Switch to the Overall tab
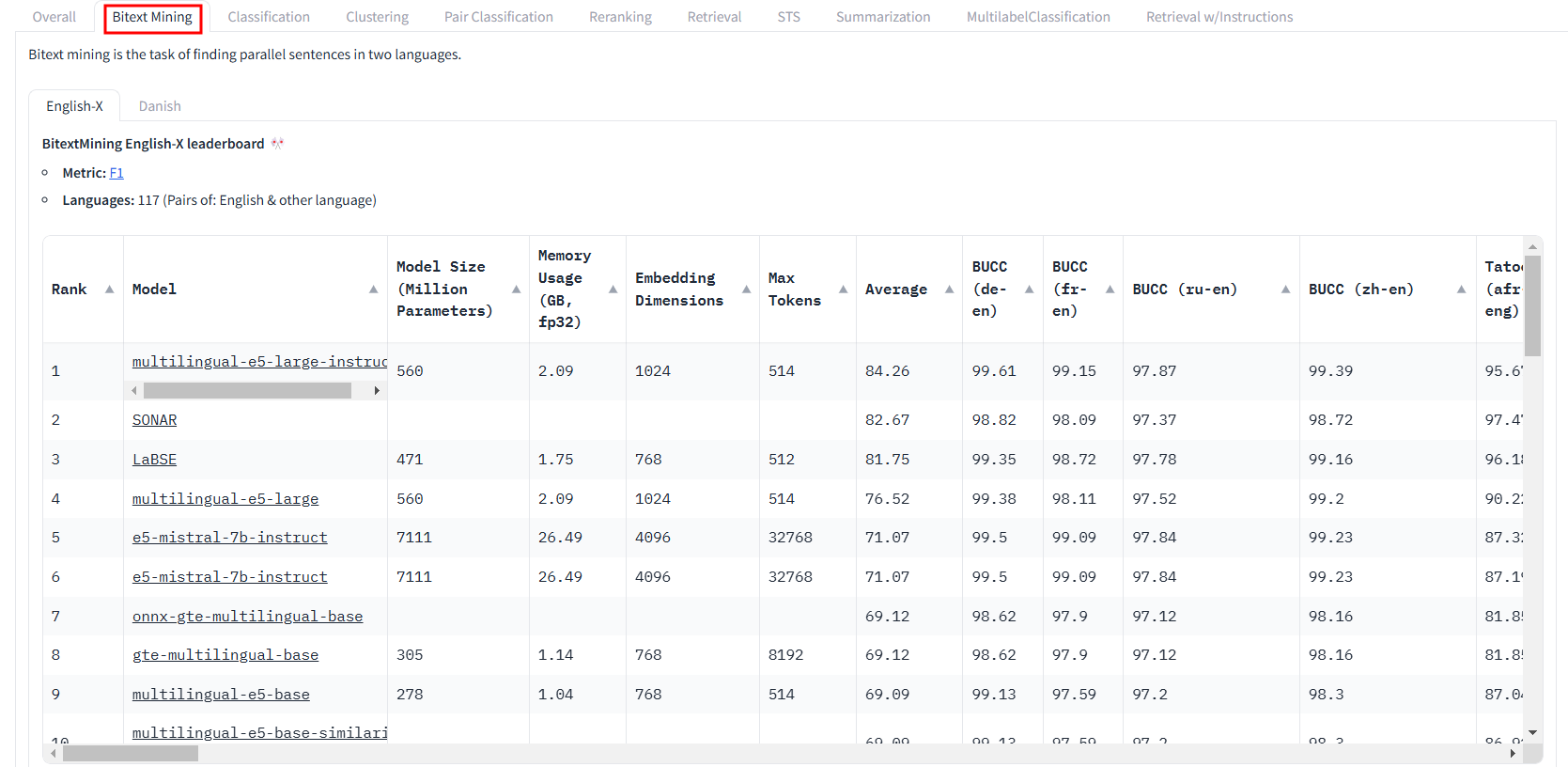Screen dimensions: 1568x767 (x=54, y=17)
